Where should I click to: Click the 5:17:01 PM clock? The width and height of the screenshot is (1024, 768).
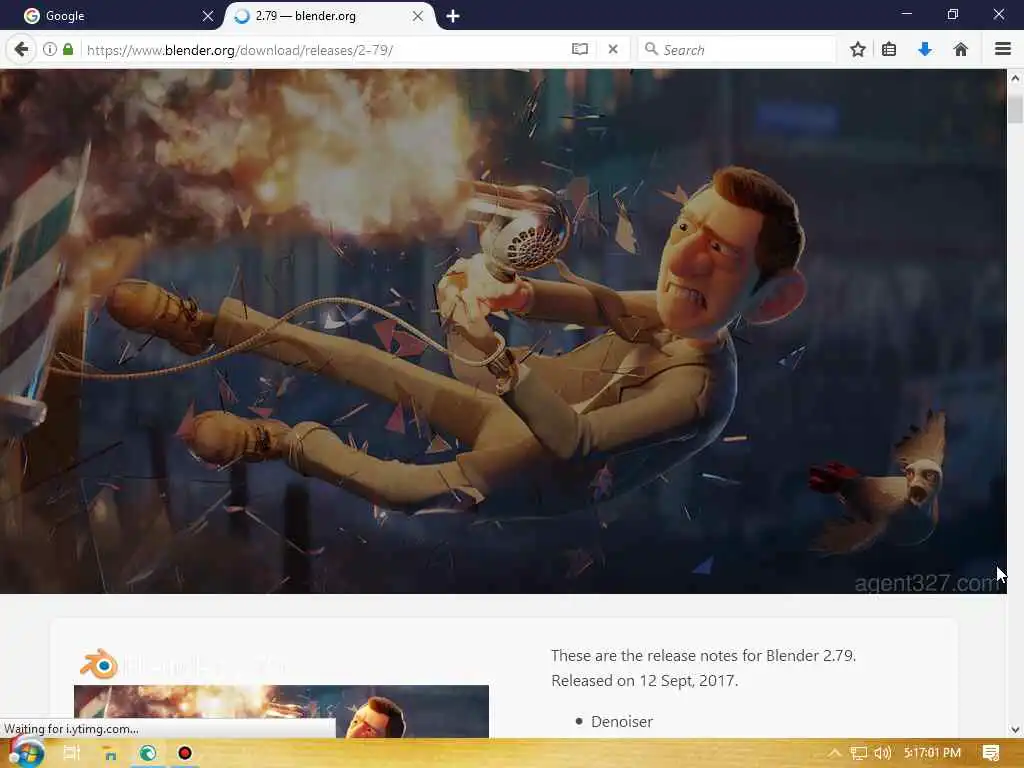tap(933, 753)
